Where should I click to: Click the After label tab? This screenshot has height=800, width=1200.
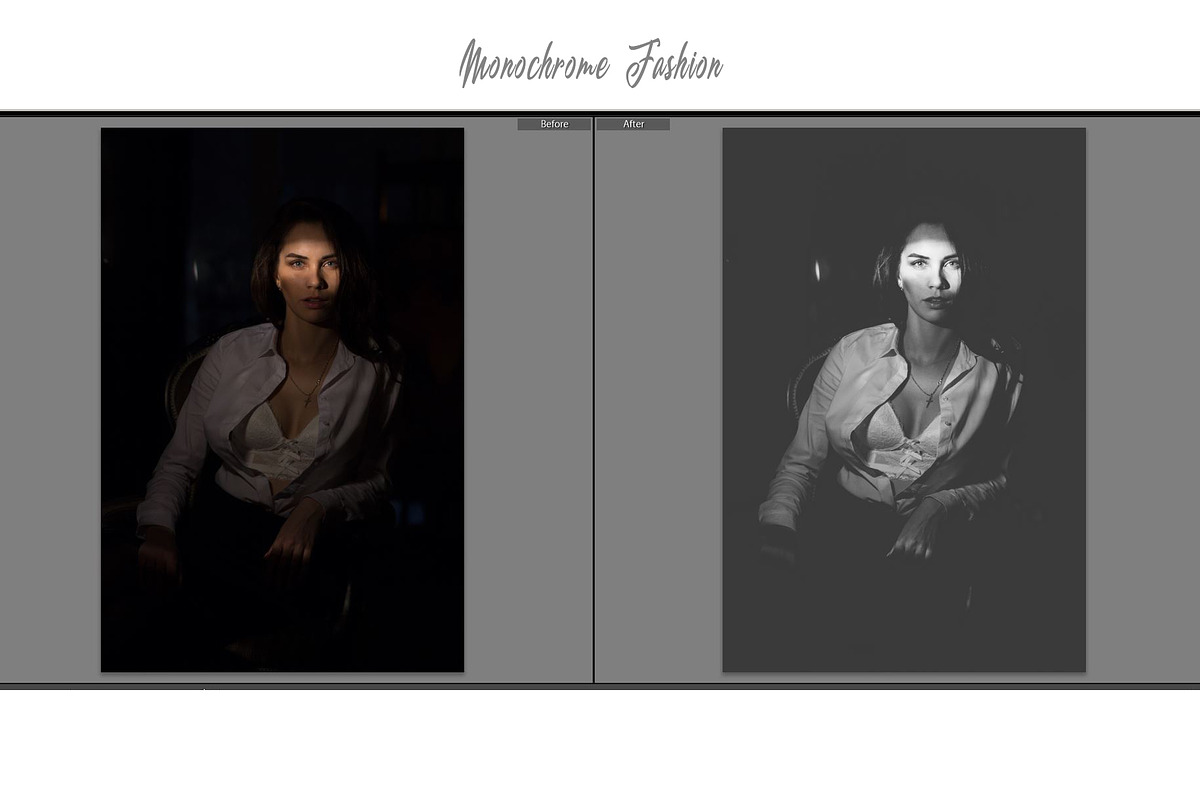(x=633, y=124)
